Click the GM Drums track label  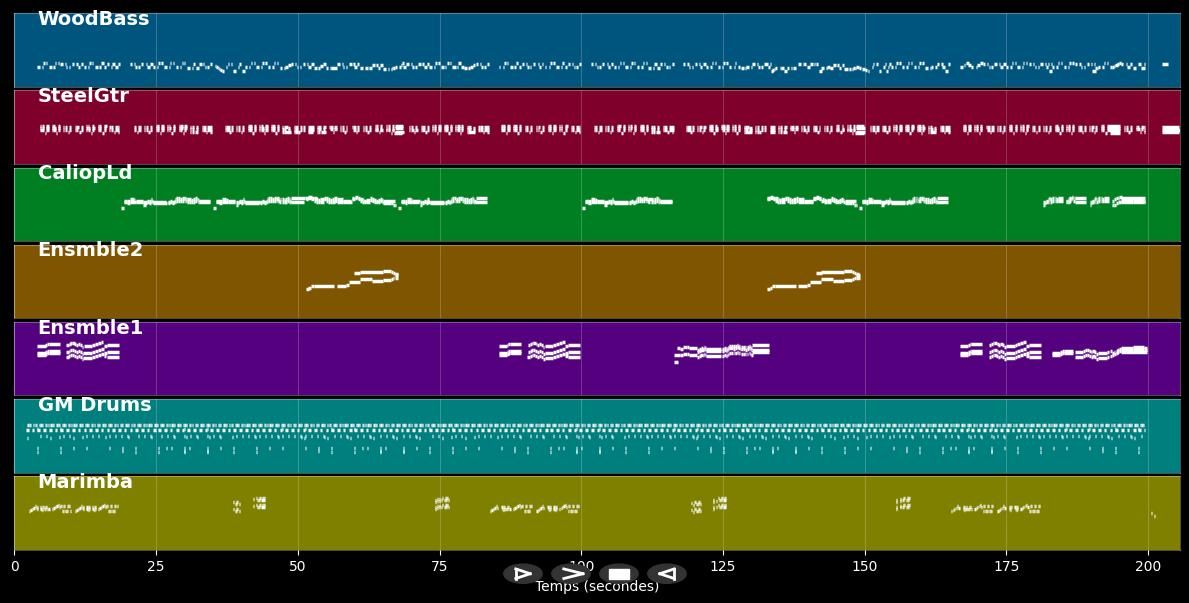pos(94,405)
